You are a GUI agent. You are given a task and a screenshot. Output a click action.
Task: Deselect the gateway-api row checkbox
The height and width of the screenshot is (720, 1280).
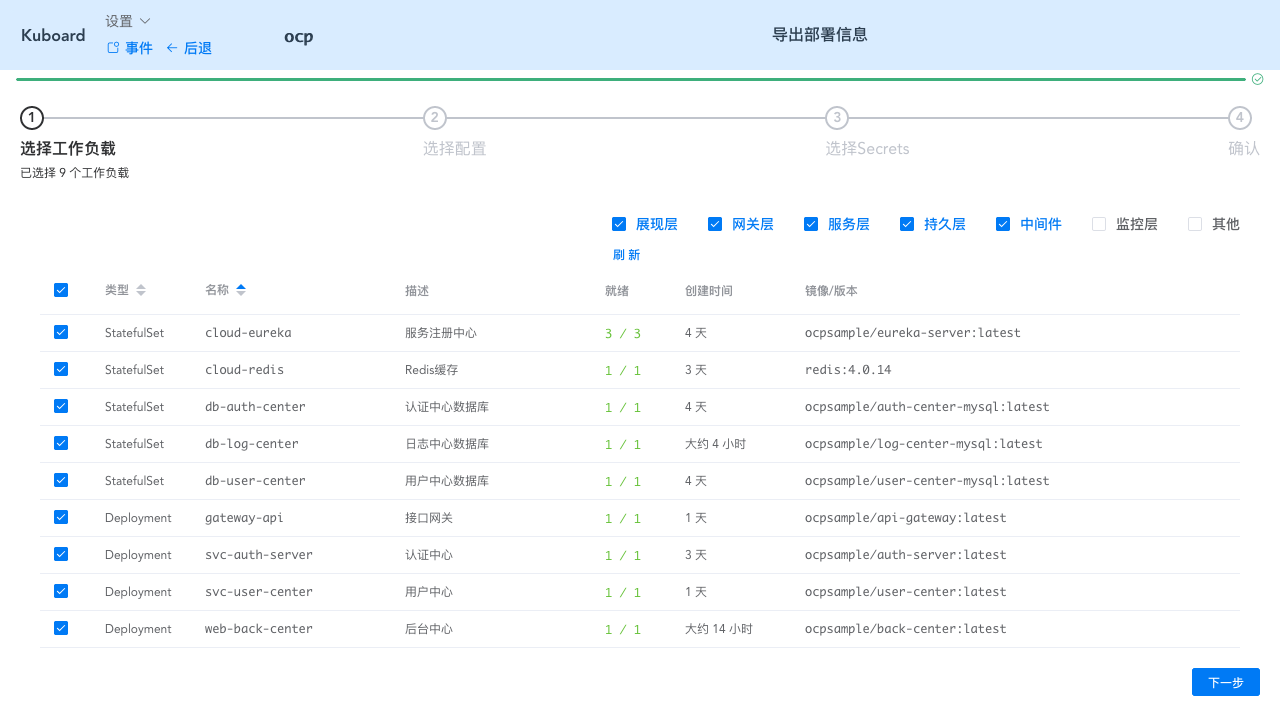pos(61,517)
